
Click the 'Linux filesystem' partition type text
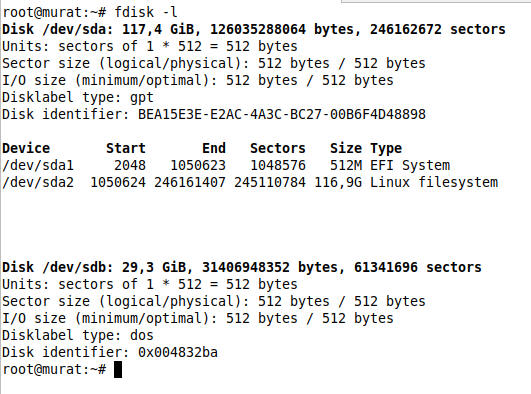pyautogui.click(x=434, y=182)
